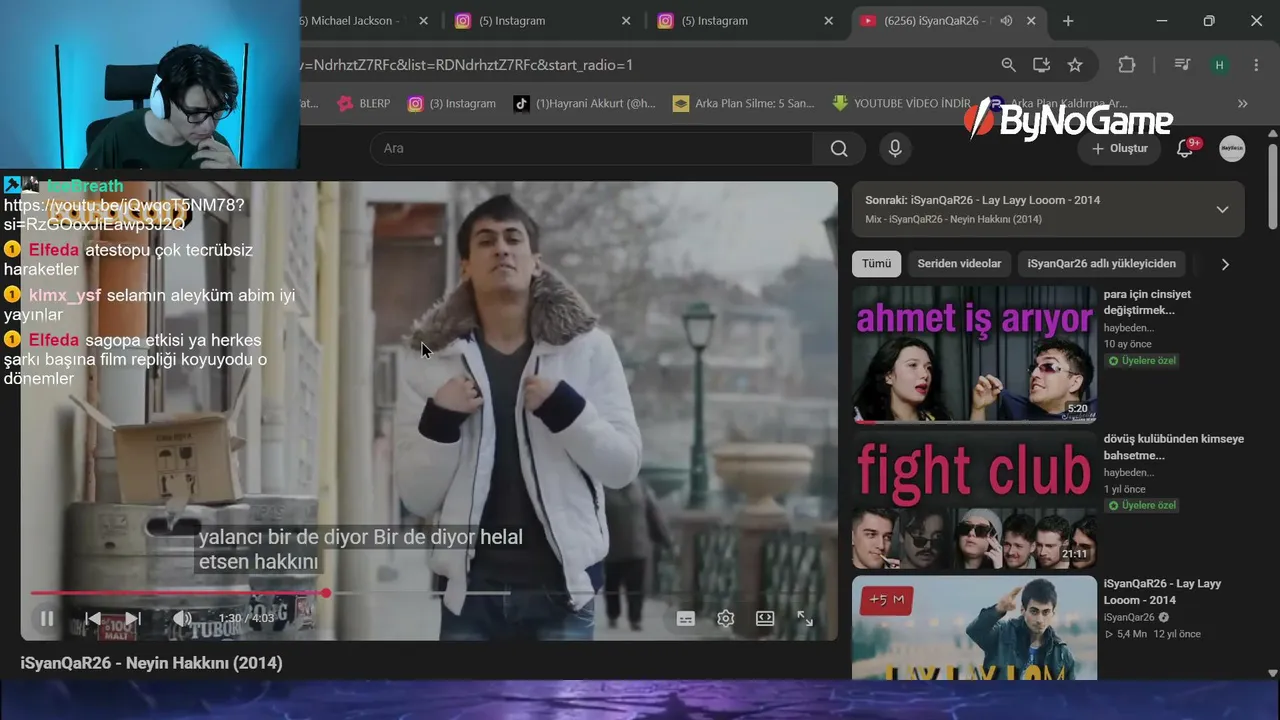
Task: Open a new browser tab
Action: pyautogui.click(x=1068, y=21)
